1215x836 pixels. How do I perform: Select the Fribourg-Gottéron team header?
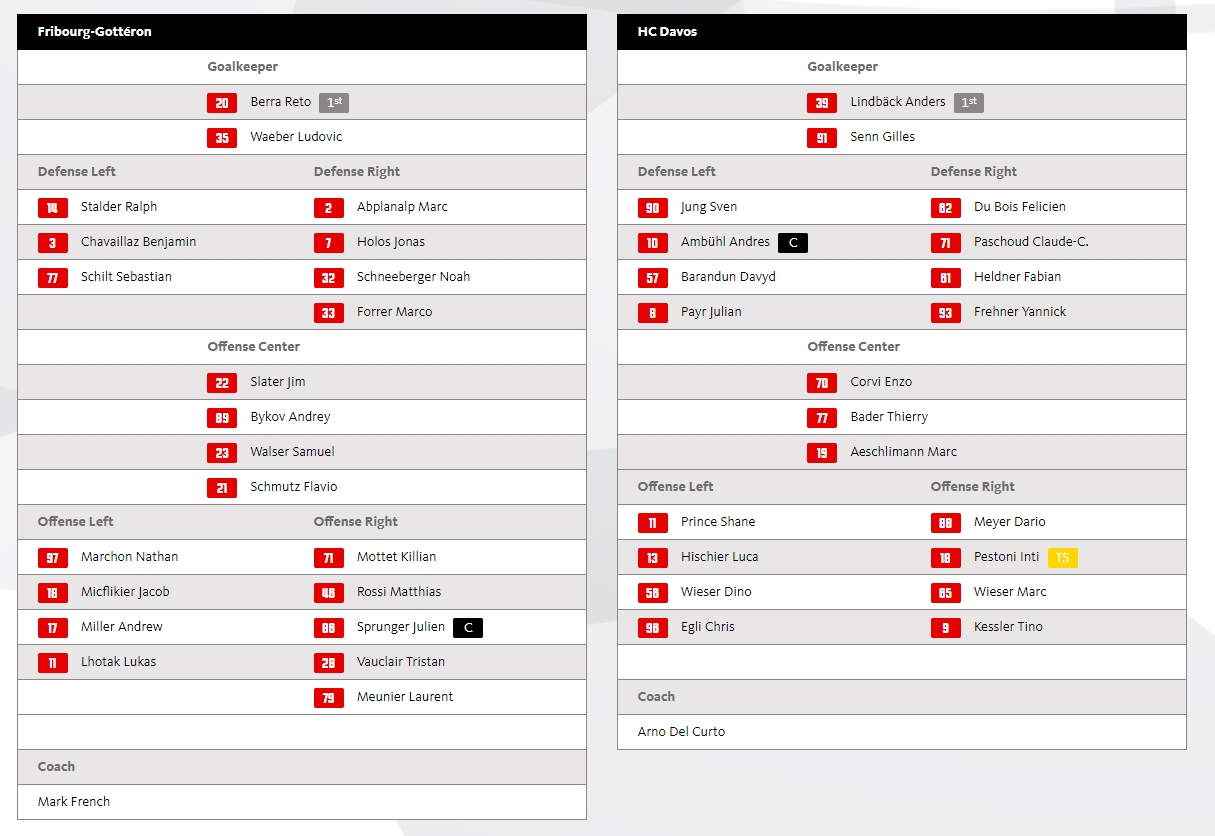click(x=95, y=32)
